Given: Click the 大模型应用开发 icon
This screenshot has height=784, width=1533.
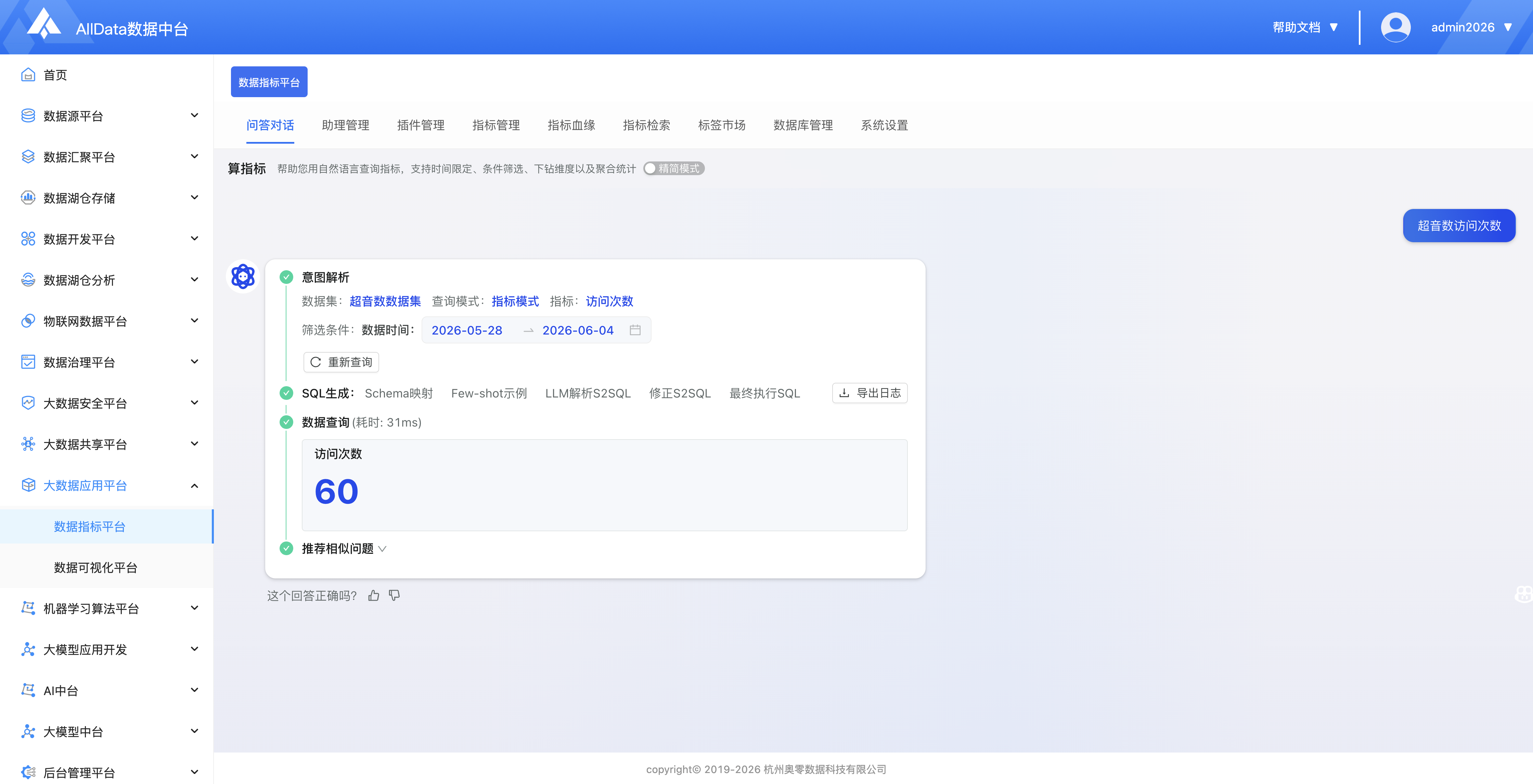Looking at the screenshot, I should point(28,650).
